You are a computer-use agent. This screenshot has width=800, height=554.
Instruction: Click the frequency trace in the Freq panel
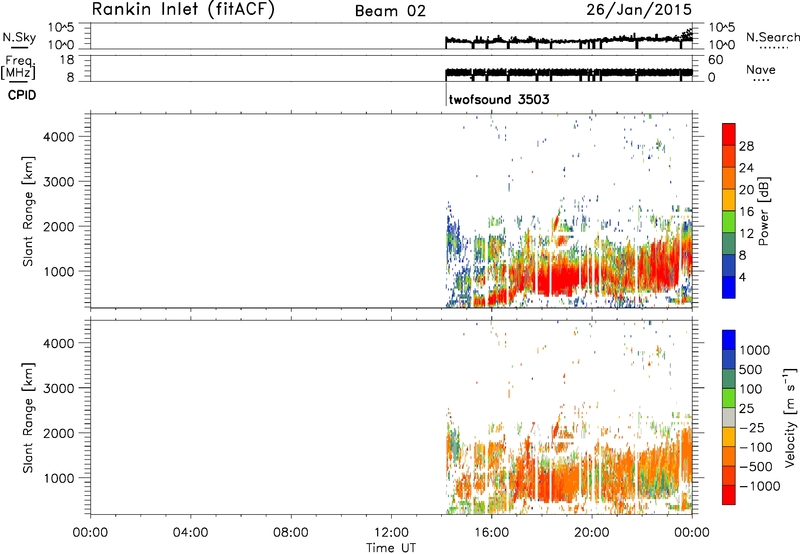coord(569,72)
